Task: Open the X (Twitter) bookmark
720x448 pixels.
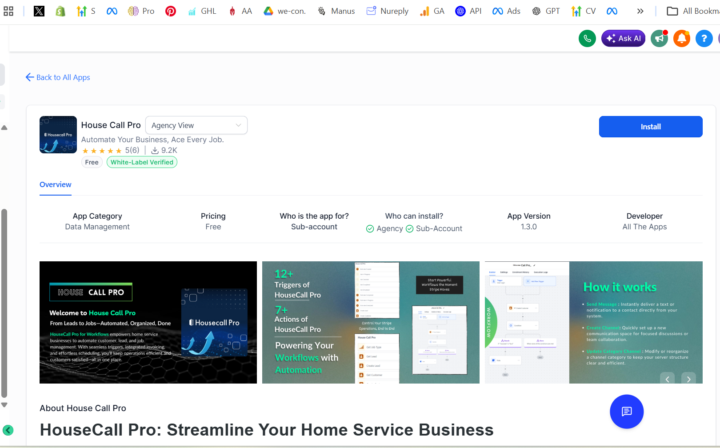Action: [39, 11]
